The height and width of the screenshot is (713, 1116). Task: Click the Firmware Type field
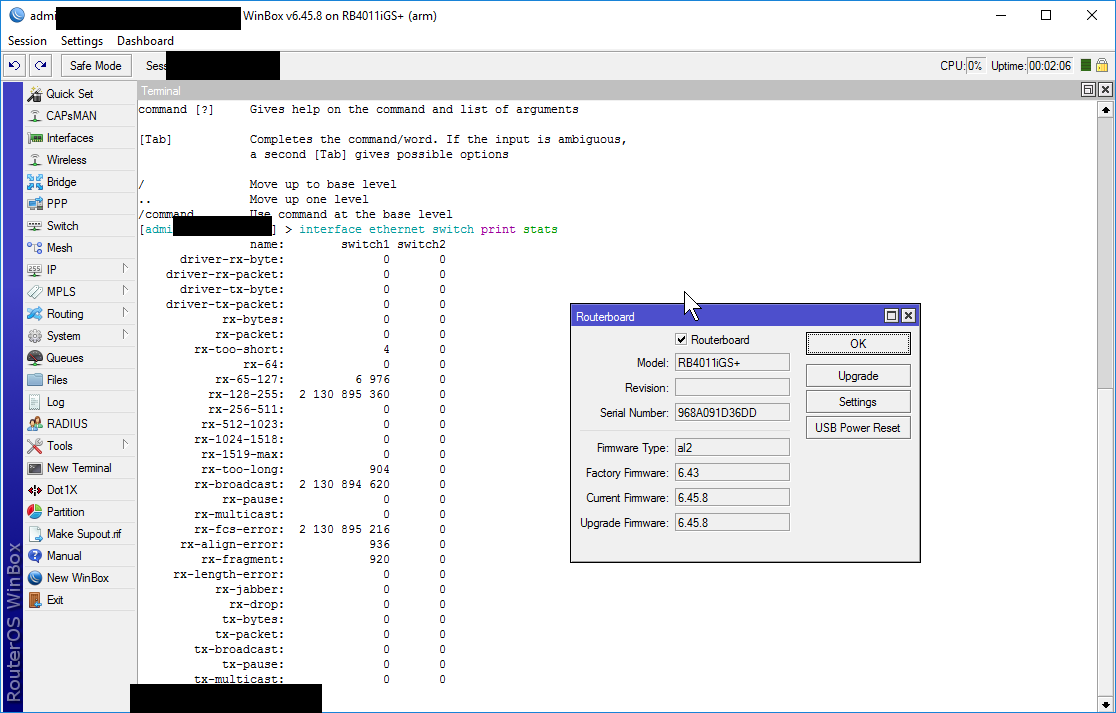[x=732, y=448]
